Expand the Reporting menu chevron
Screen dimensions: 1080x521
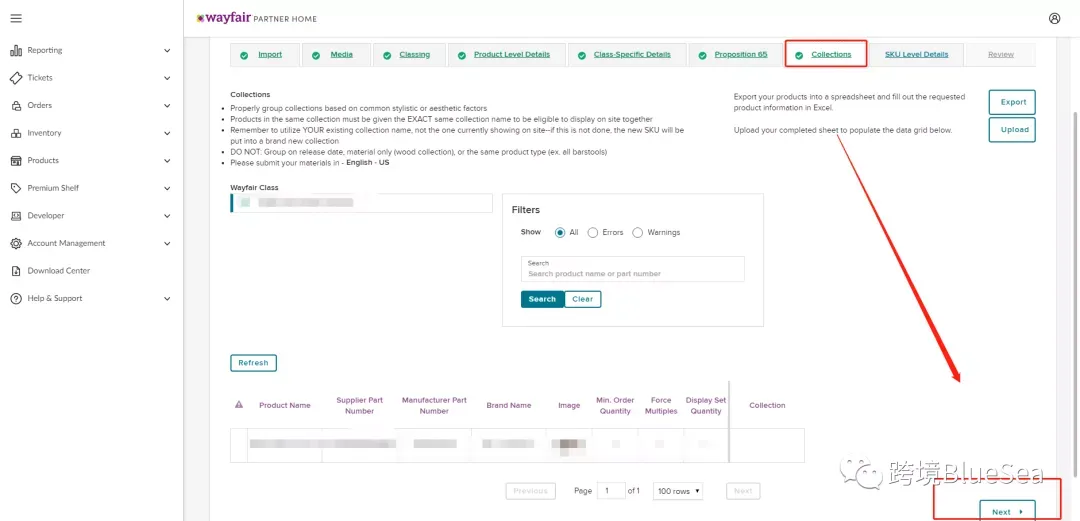pyautogui.click(x=167, y=50)
